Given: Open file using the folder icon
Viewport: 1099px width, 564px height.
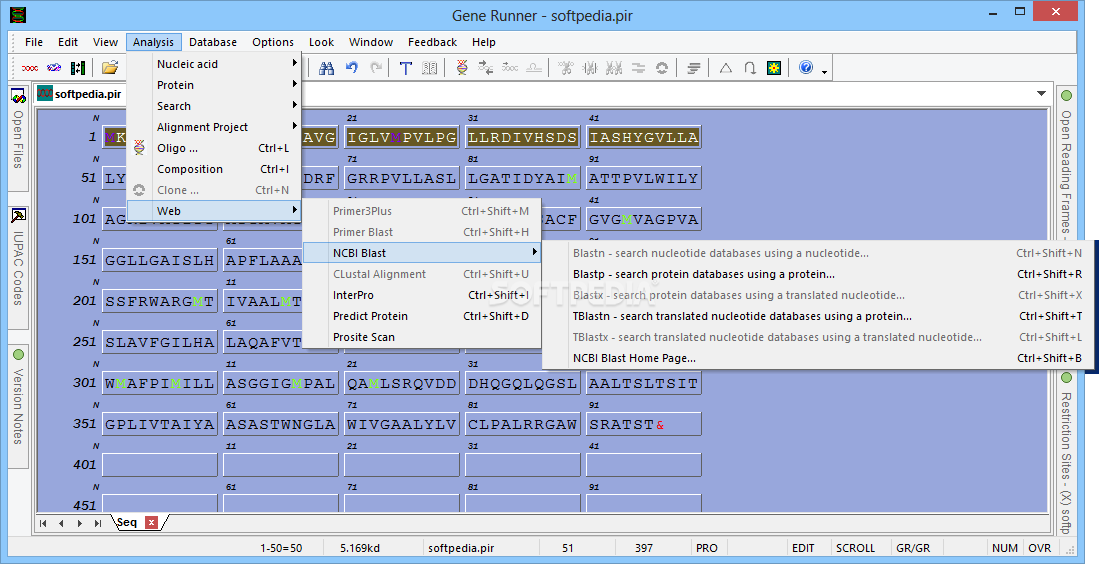Looking at the screenshot, I should point(110,68).
